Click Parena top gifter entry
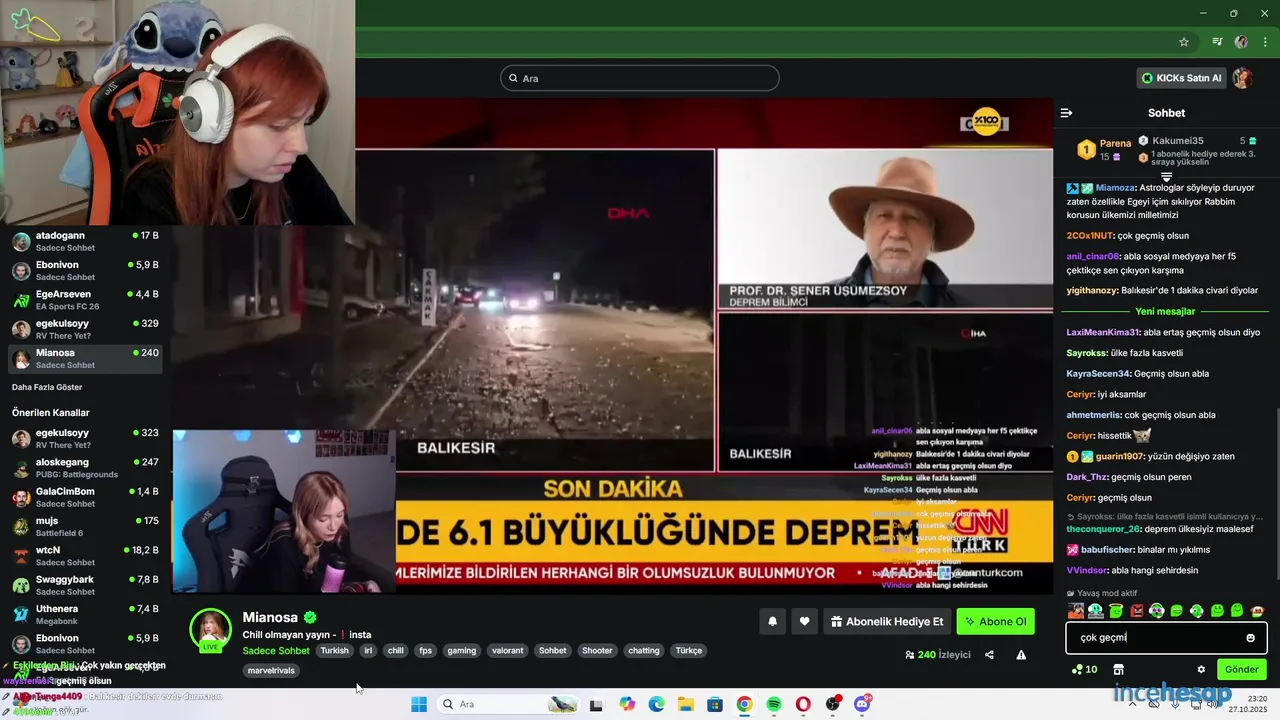This screenshot has height=720, width=1280. pyautogui.click(x=1104, y=150)
